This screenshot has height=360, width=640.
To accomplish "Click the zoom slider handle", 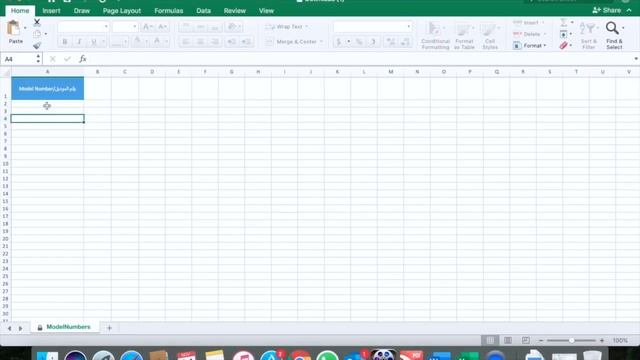I will (571, 340).
